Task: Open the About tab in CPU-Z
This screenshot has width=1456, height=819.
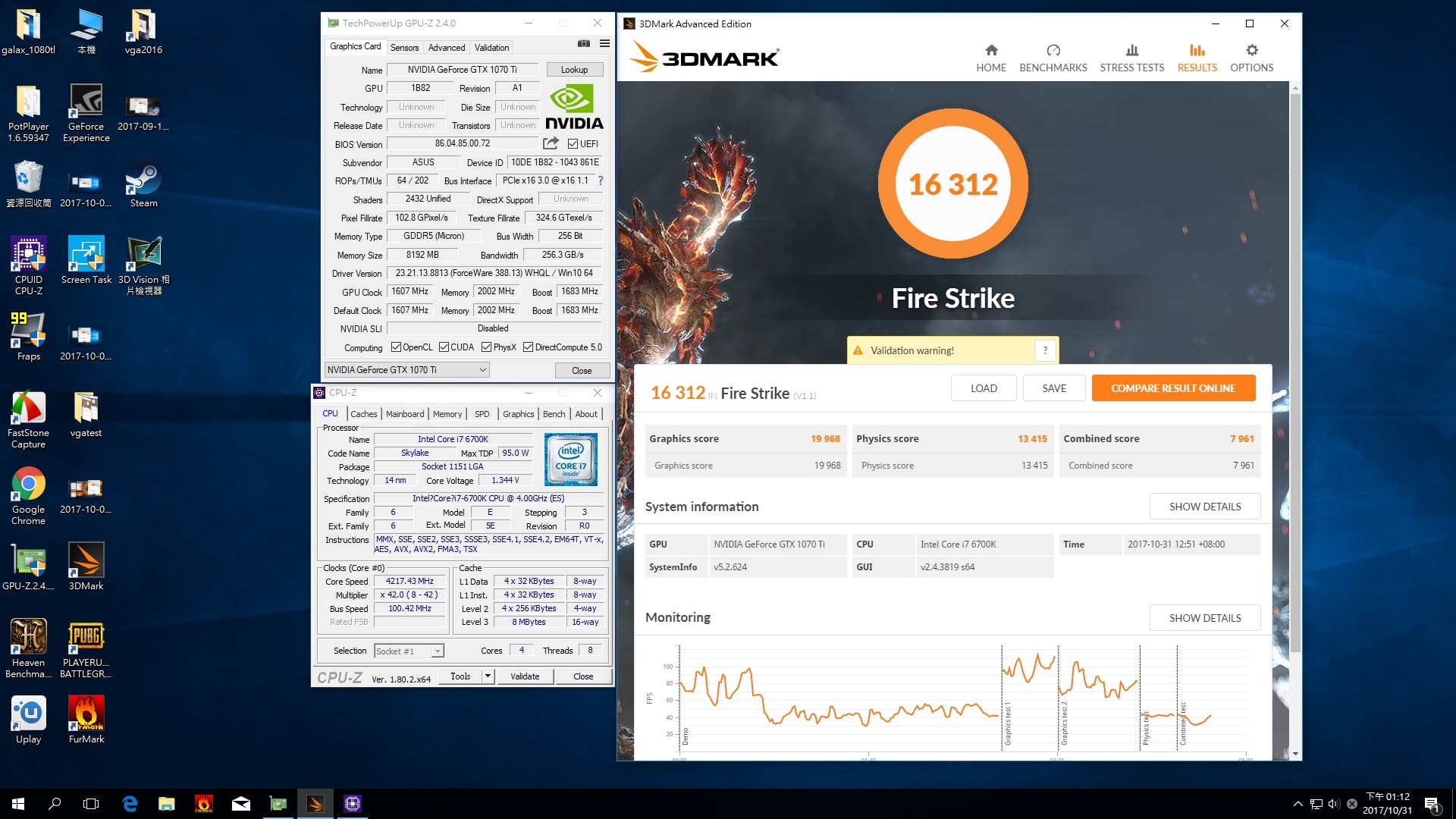Action: click(586, 413)
